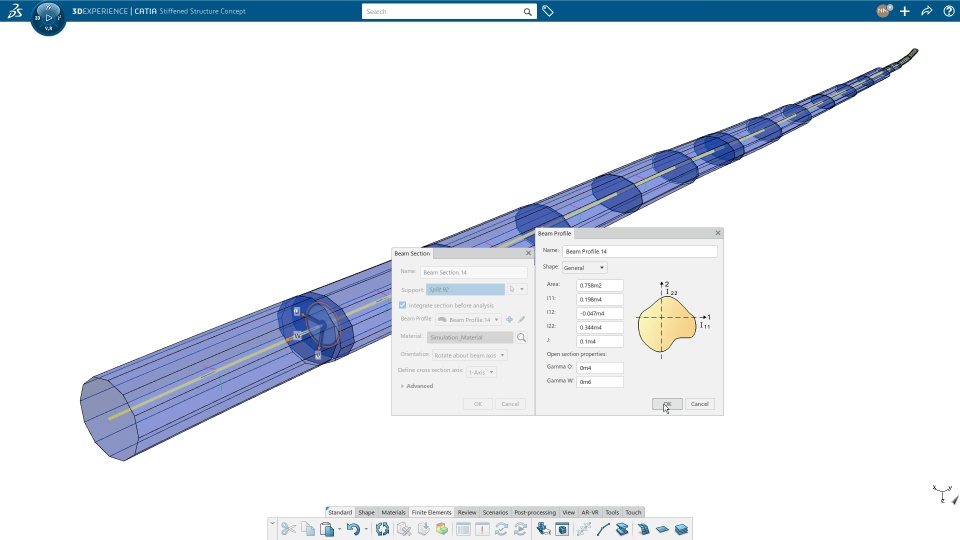Screen dimensions: 960x540
Task: Click OK in Beam Profile dialog
Action: pos(667,404)
